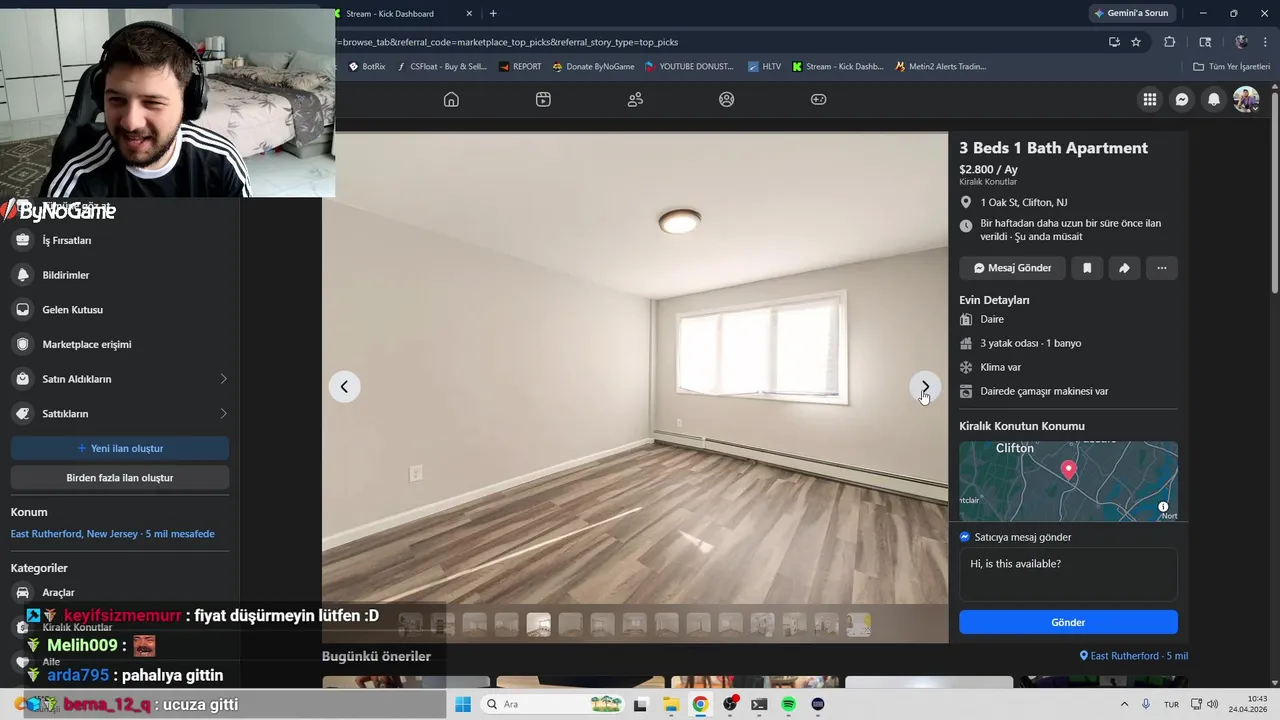Viewport: 1280px width, 720px height.
Task: Open Metin2 Alerts Trading bookmark
Action: pos(939,67)
